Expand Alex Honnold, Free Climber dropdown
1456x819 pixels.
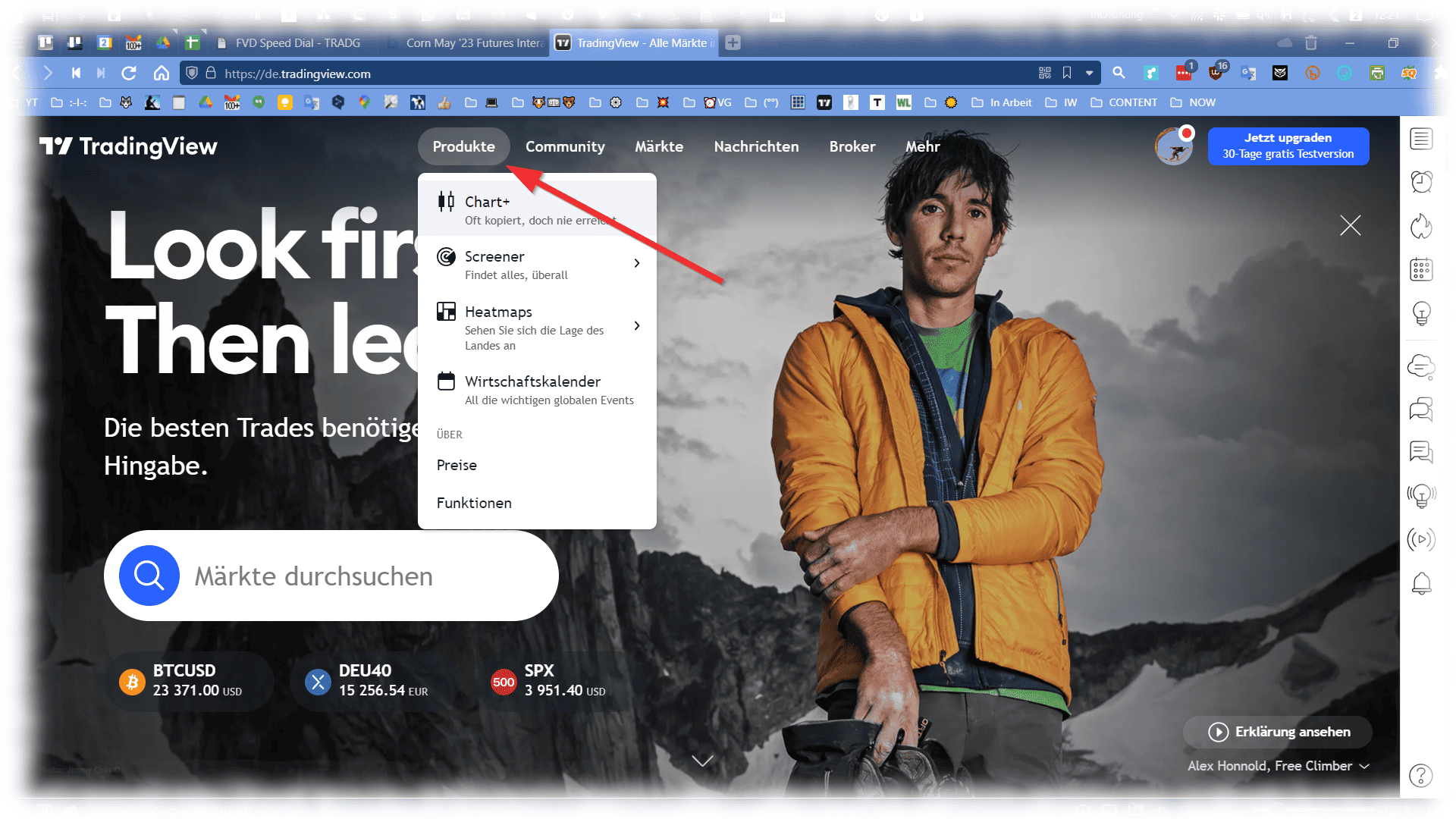tap(1364, 766)
